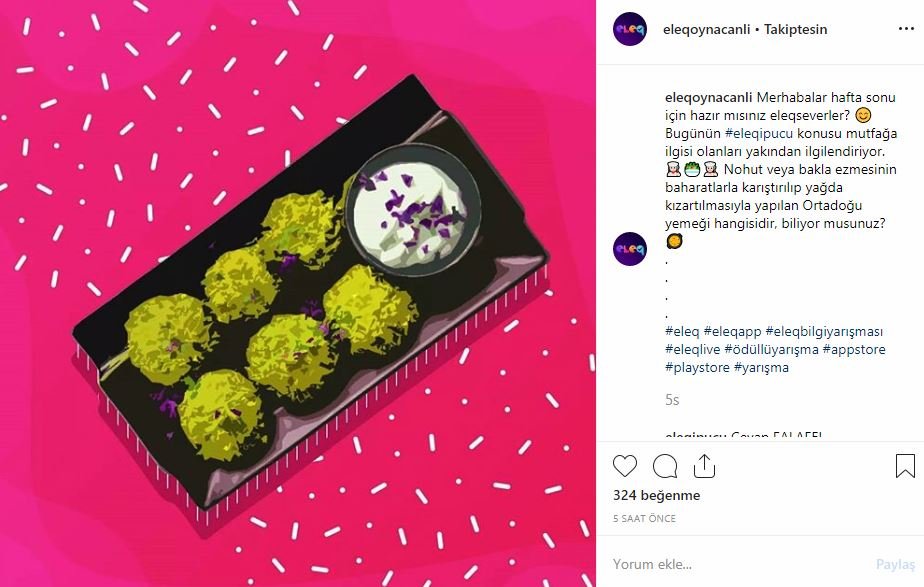This screenshot has width=924, height=587.
Task: Open the #eleqipucu hashtag
Action: point(759,133)
